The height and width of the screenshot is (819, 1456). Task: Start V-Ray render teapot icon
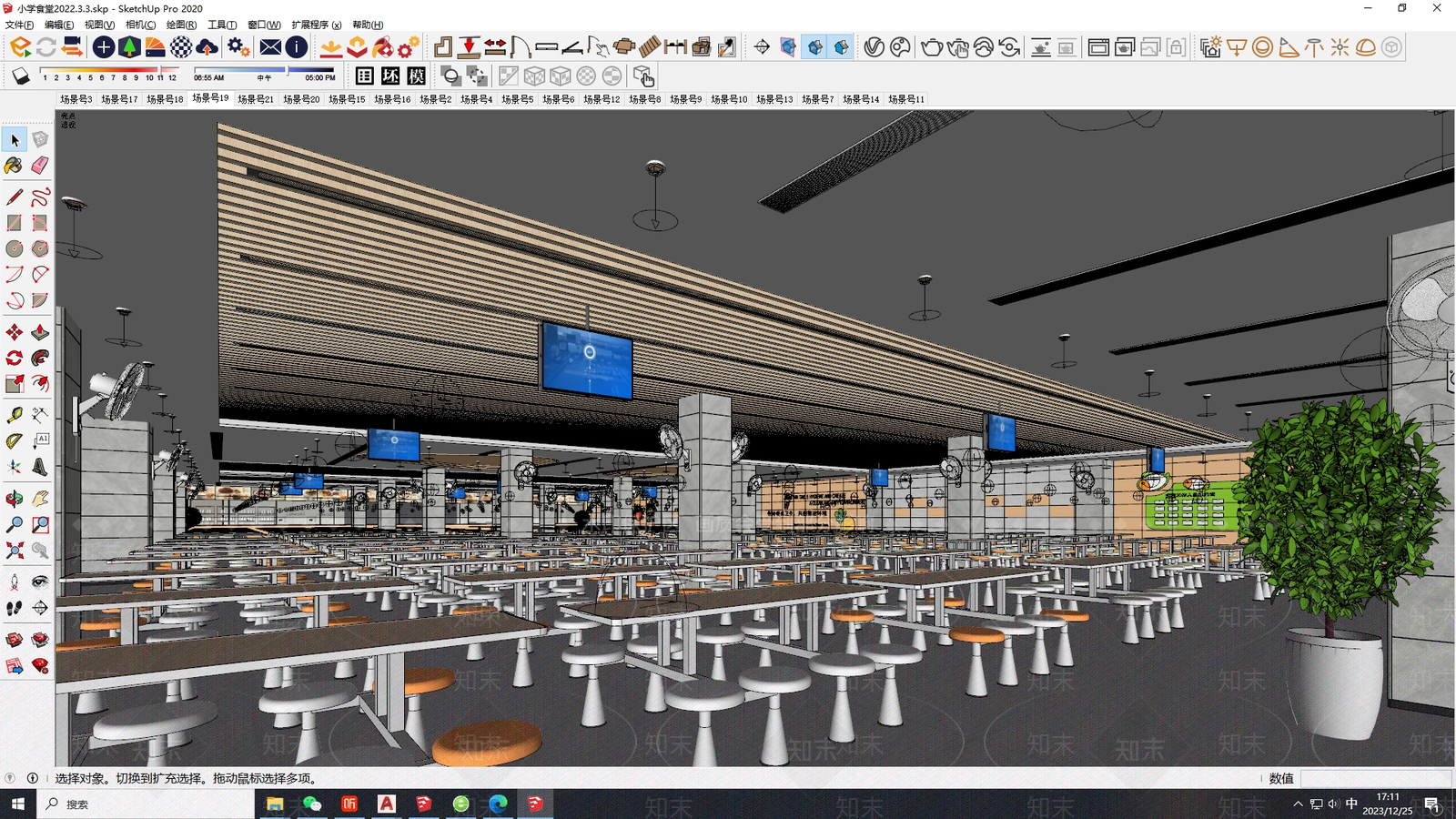(x=931, y=46)
